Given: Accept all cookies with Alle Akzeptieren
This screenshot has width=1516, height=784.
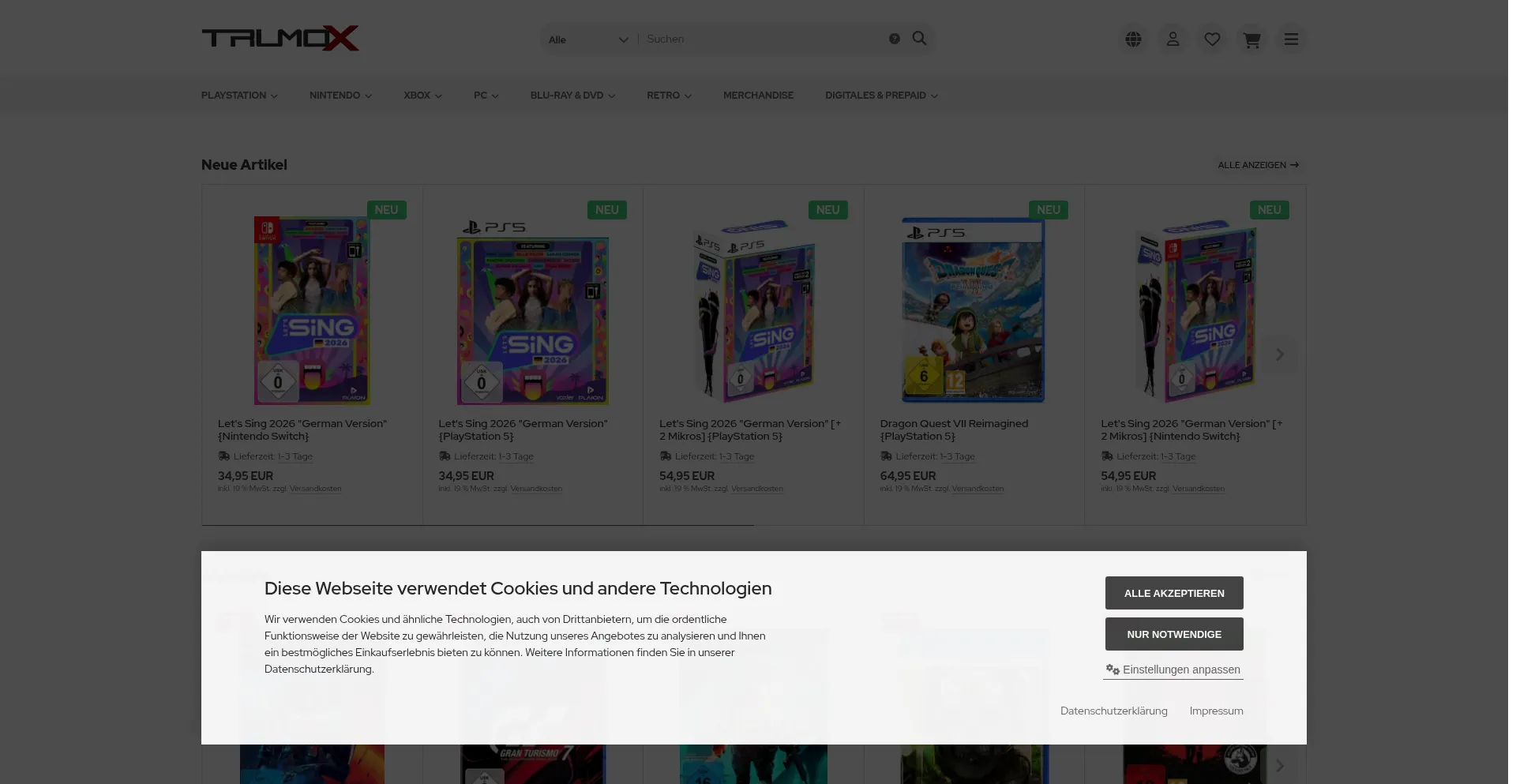Looking at the screenshot, I should click(x=1174, y=593).
